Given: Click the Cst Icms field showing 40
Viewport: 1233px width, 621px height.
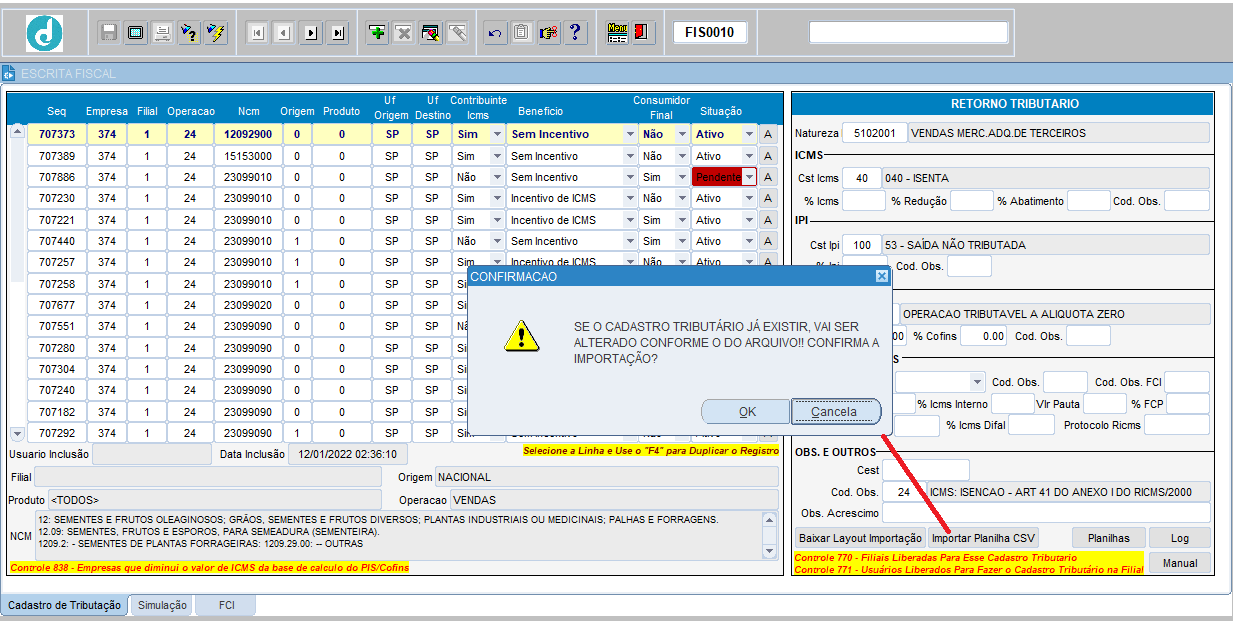Looking at the screenshot, I should pos(862,178).
